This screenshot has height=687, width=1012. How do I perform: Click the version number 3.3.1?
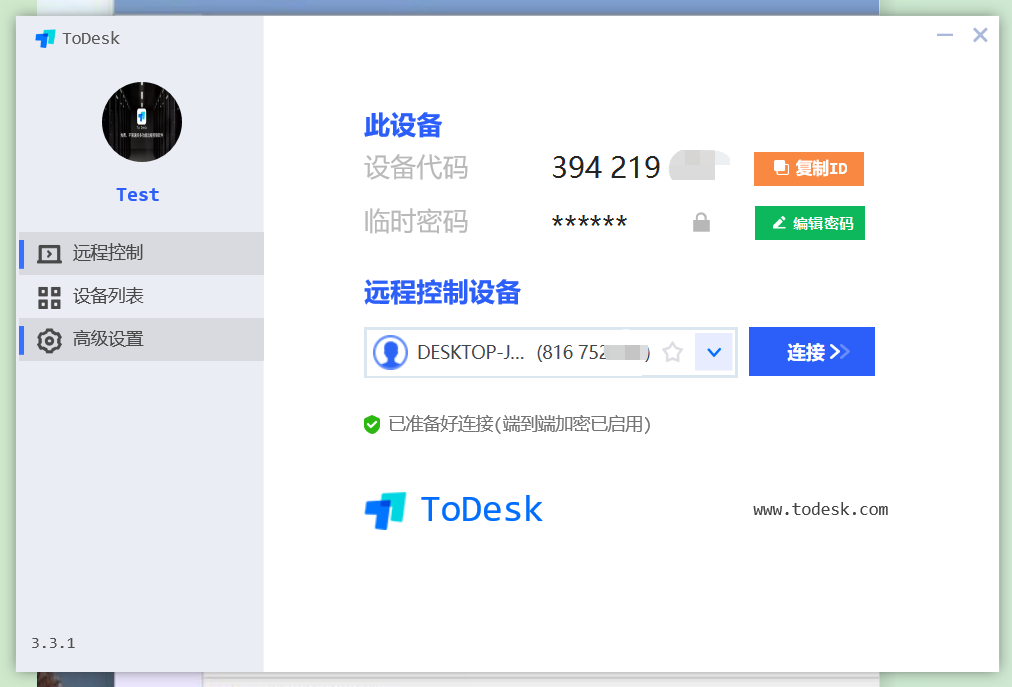tap(53, 643)
